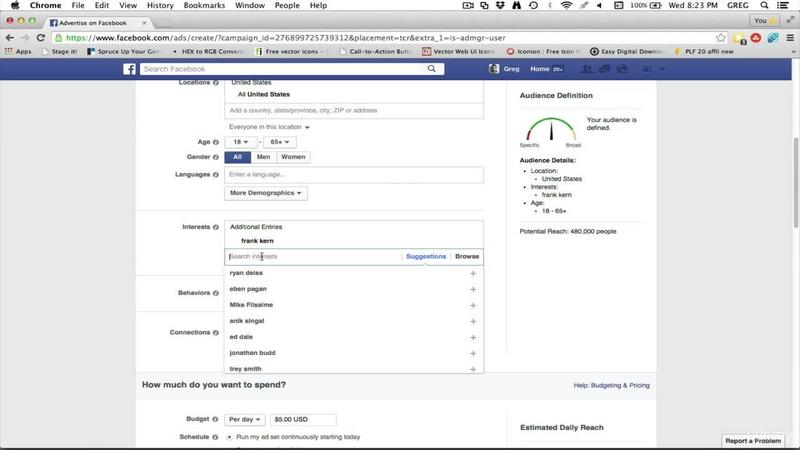Click Browse link in interests
Image resolution: width=800 pixels, height=450 pixels.
coord(467,257)
